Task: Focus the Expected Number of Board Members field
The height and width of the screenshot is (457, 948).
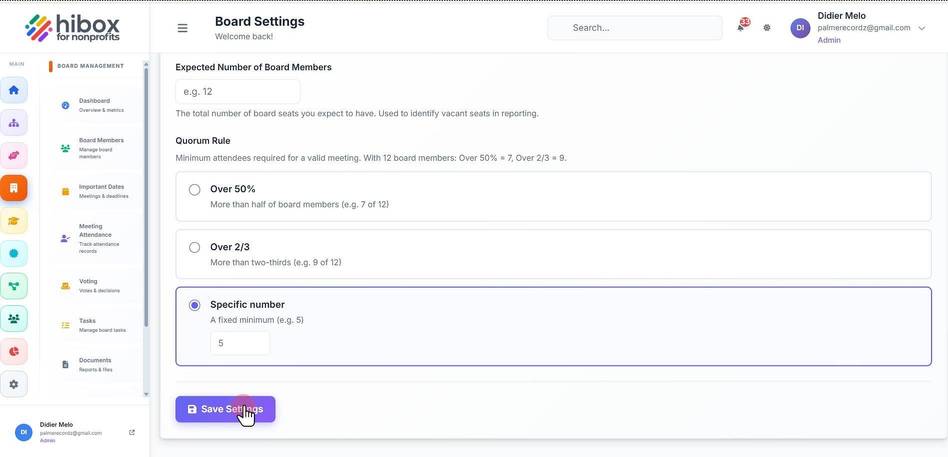Action: click(x=238, y=92)
